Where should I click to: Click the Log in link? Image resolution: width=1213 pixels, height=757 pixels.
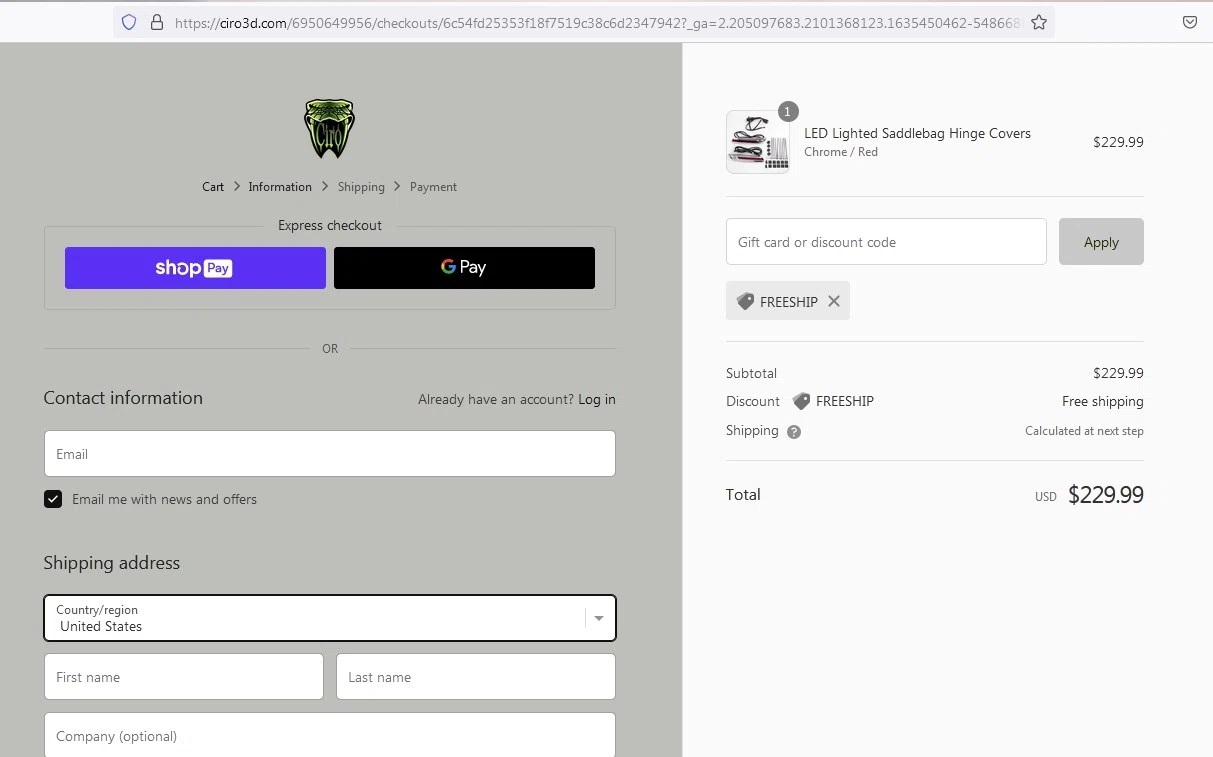(597, 399)
